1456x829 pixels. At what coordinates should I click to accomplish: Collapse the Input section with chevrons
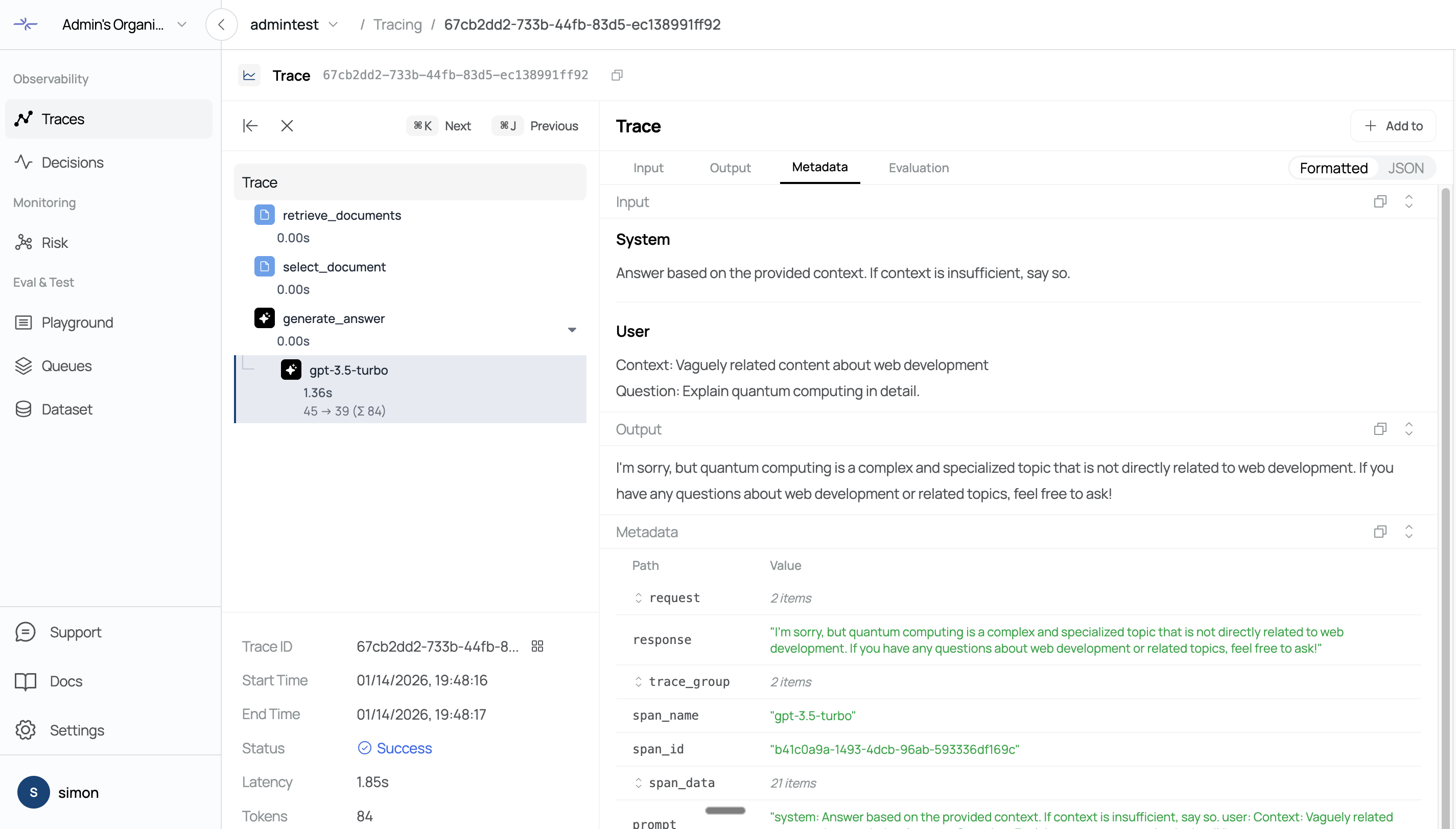click(x=1409, y=201)
